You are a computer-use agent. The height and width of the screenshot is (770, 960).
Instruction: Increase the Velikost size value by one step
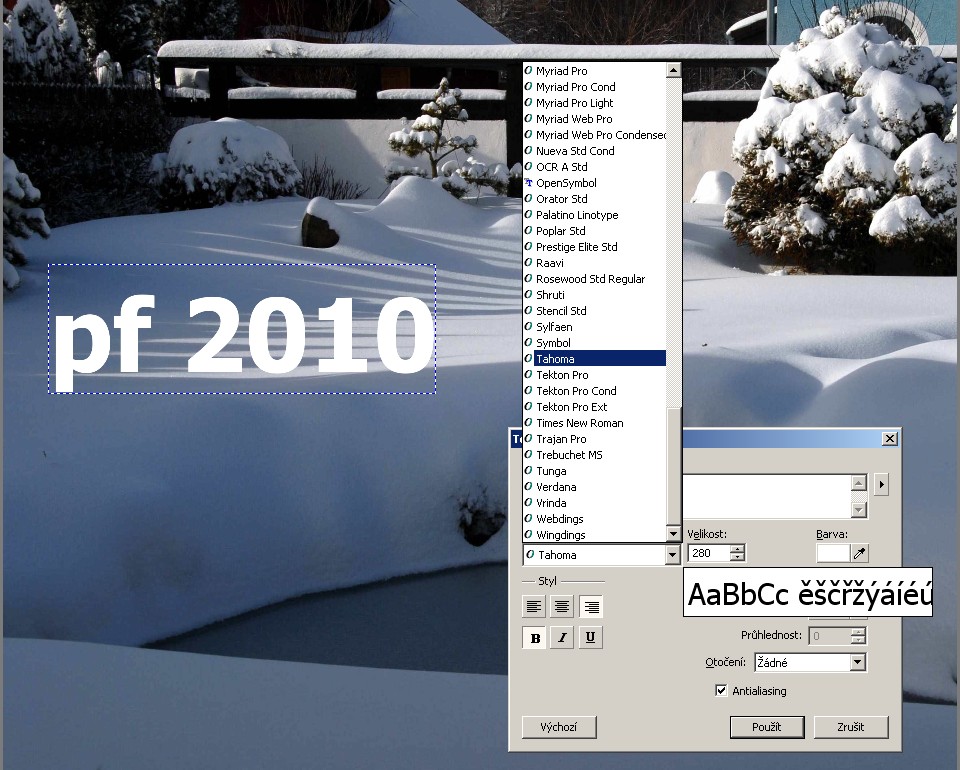pos(738,549)
